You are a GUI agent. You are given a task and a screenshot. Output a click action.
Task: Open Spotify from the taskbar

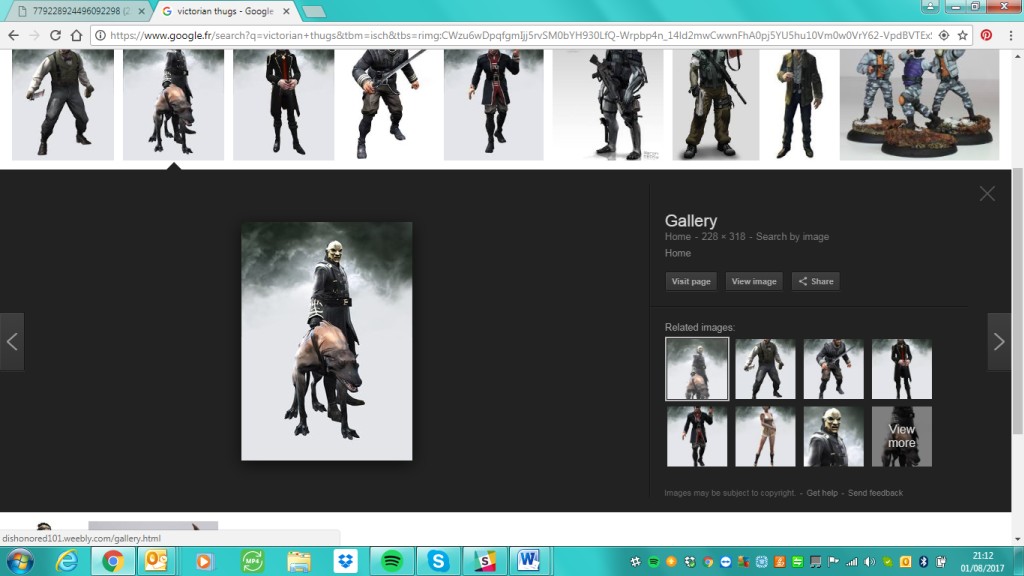click(x=392, y=561)
